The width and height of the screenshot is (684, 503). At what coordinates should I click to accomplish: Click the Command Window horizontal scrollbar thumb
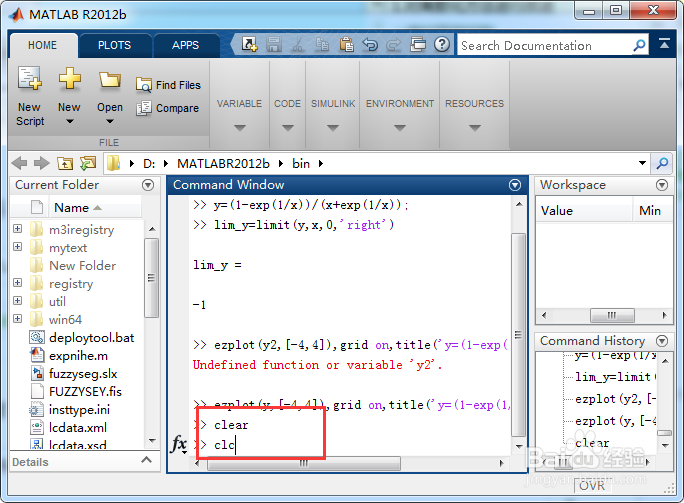pos(304,463)
